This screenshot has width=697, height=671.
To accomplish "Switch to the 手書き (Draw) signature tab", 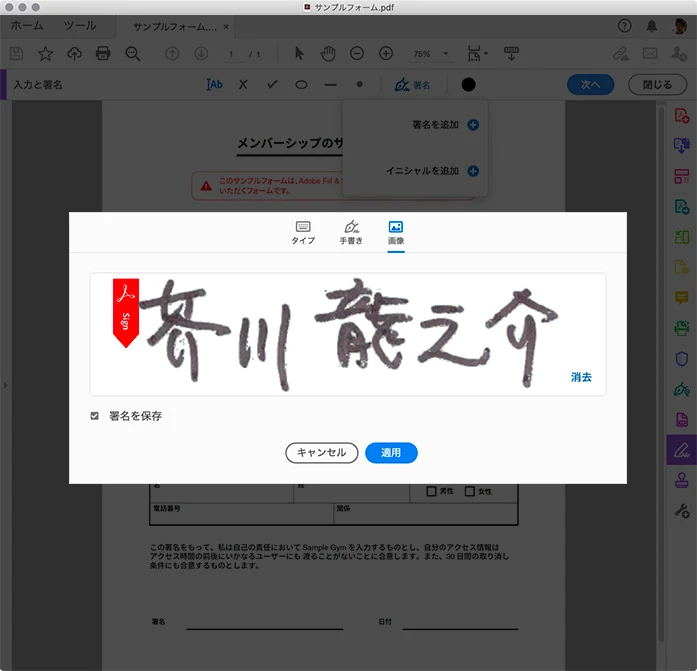I will pyautogui.click(x=351, y=233).
